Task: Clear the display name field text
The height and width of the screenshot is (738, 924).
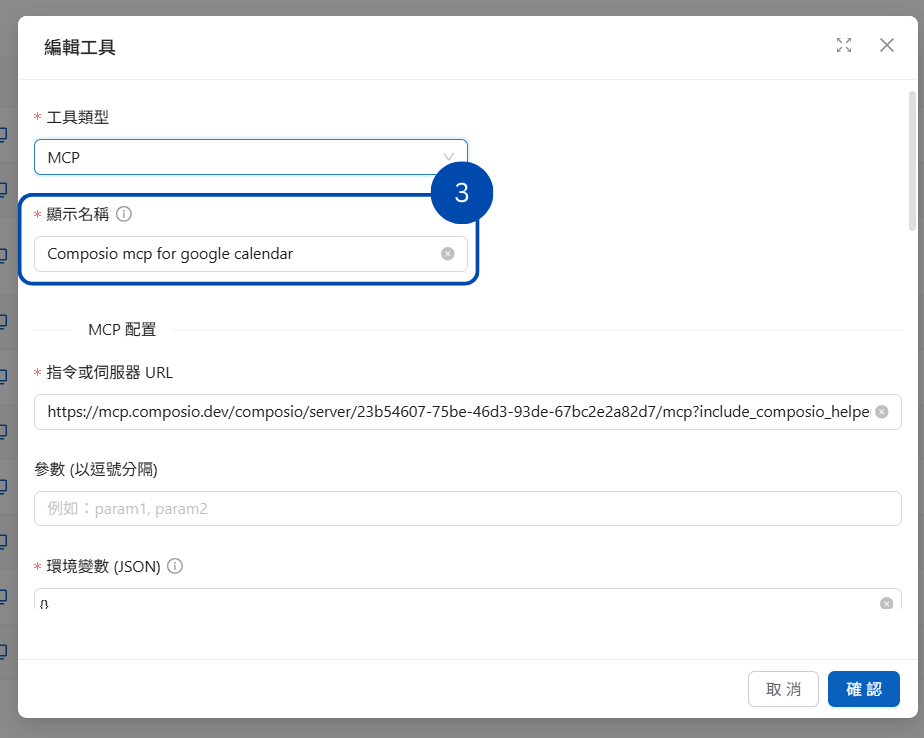Action: click(x=448, y=254)
